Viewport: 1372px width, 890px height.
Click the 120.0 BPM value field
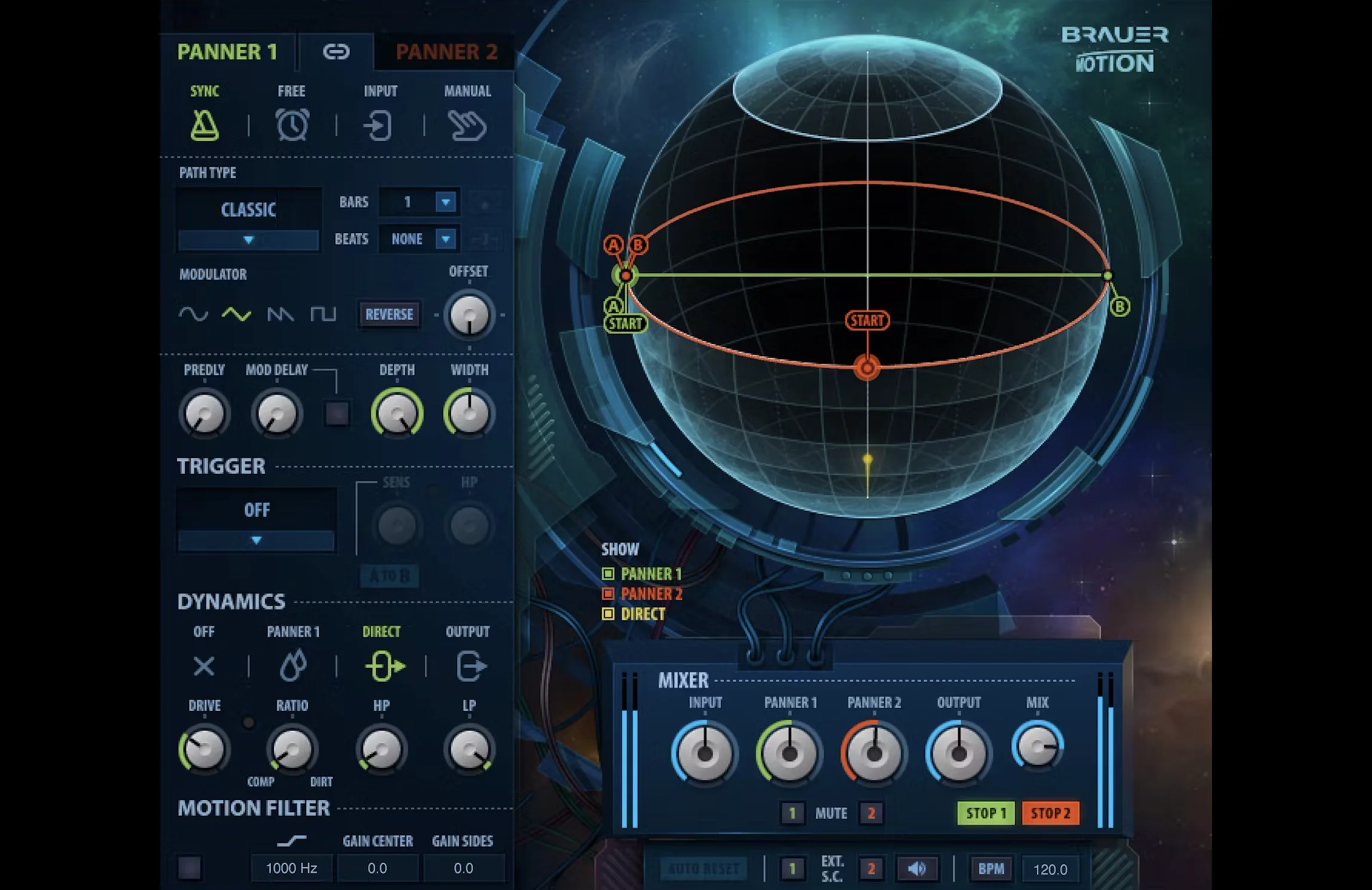point(1050,869)
